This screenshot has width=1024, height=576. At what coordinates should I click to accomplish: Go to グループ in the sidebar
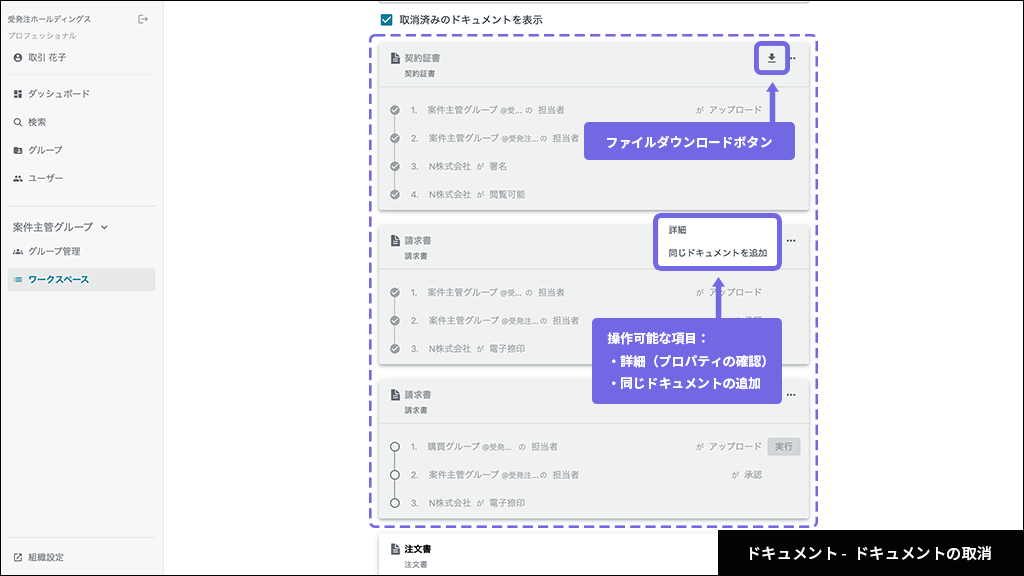[x=82, y=150]
